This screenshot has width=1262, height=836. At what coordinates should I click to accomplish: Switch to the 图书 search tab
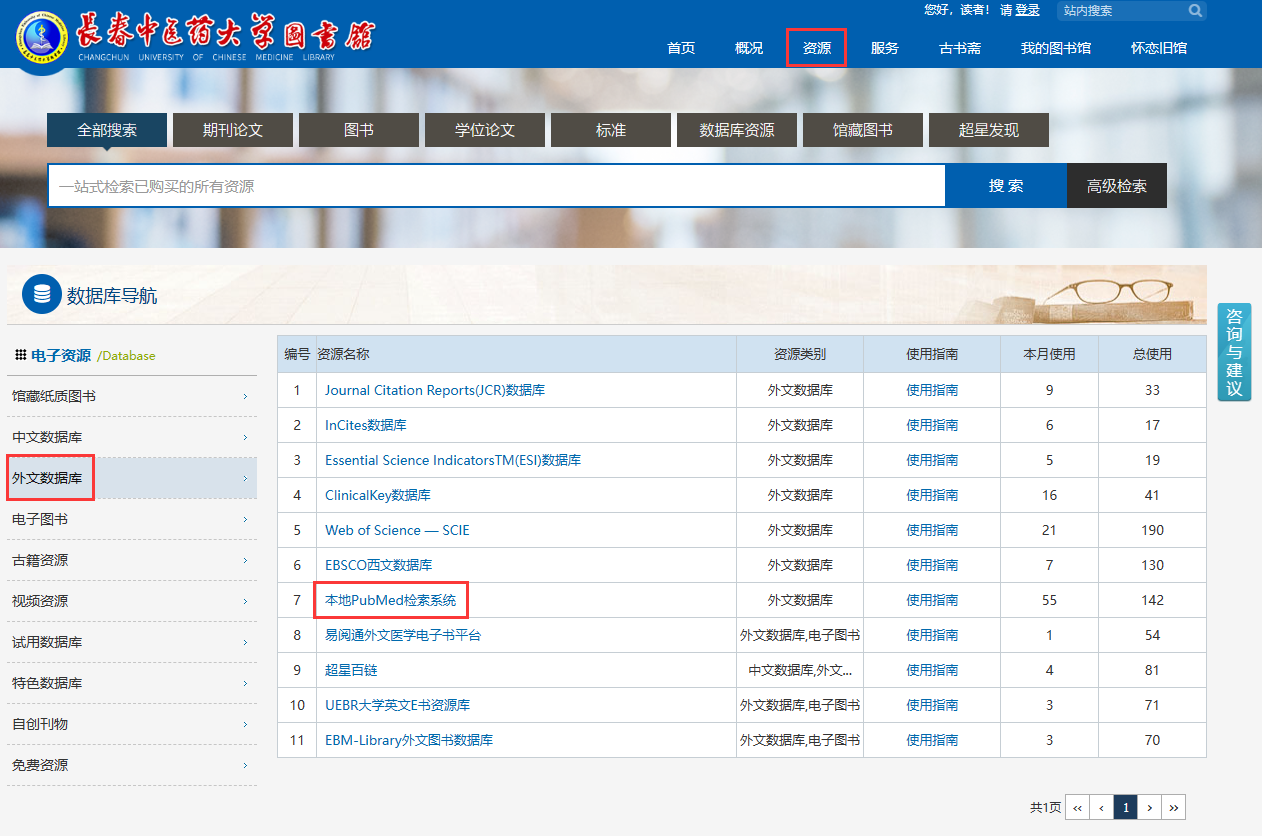(x=359, y=130)
